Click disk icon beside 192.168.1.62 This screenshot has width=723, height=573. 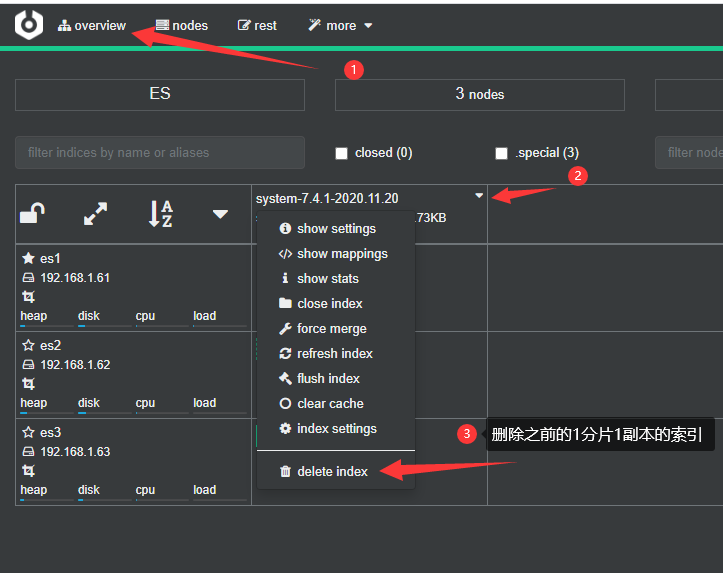(28, 365)
